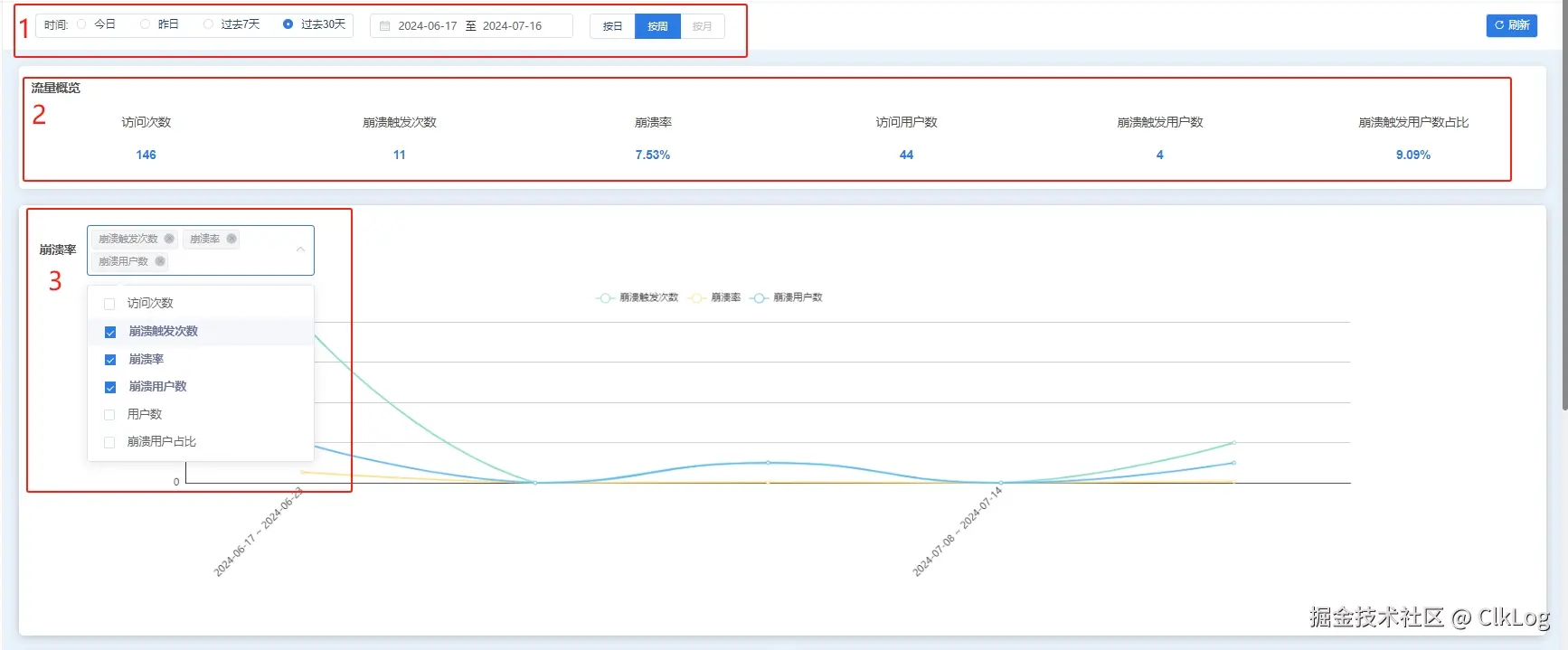Click the last 崩溃触发次数 data point on chart
The width and height of the screenshot is (1568, 650).
1233,443
